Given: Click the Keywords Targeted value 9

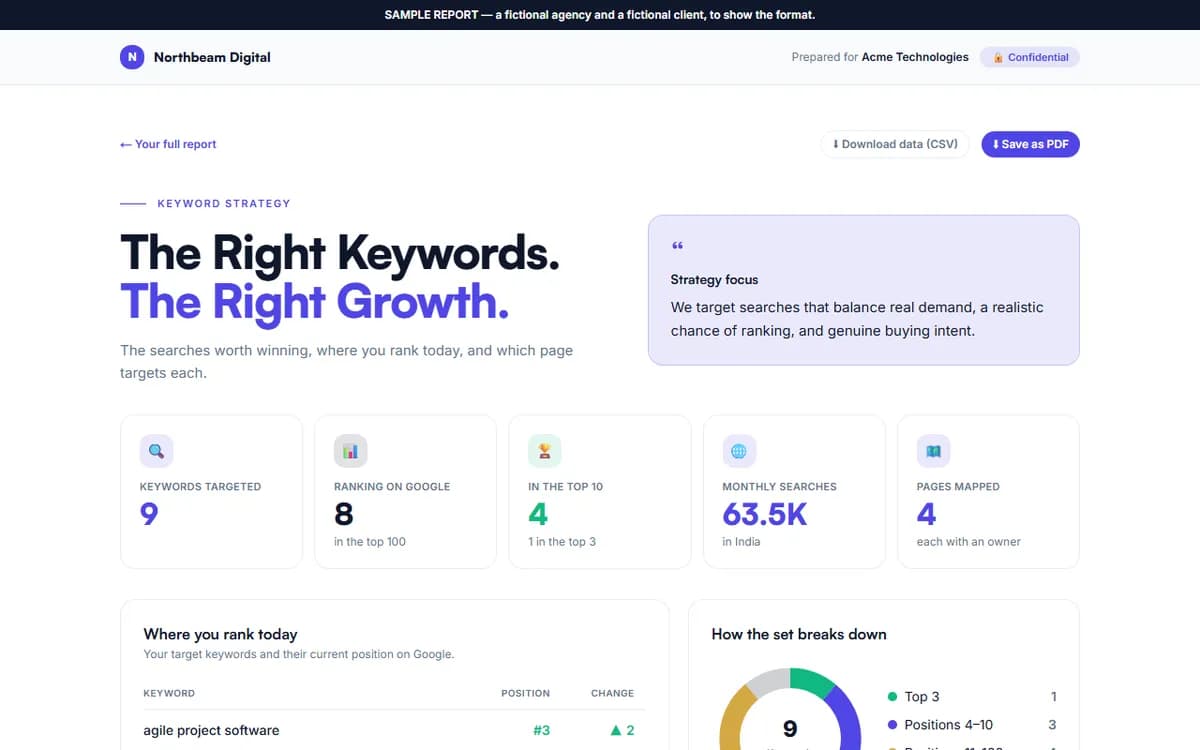Looking at the screenshot, I should click(x=149, y=514).
